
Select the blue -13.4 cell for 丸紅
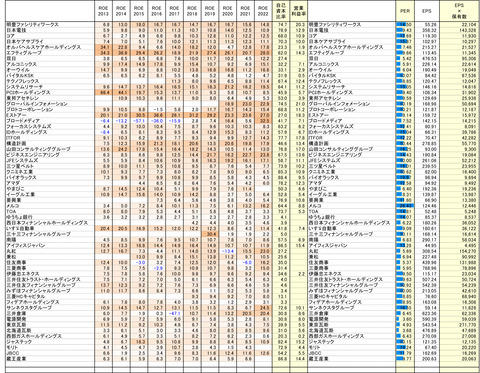coord(227,251)
